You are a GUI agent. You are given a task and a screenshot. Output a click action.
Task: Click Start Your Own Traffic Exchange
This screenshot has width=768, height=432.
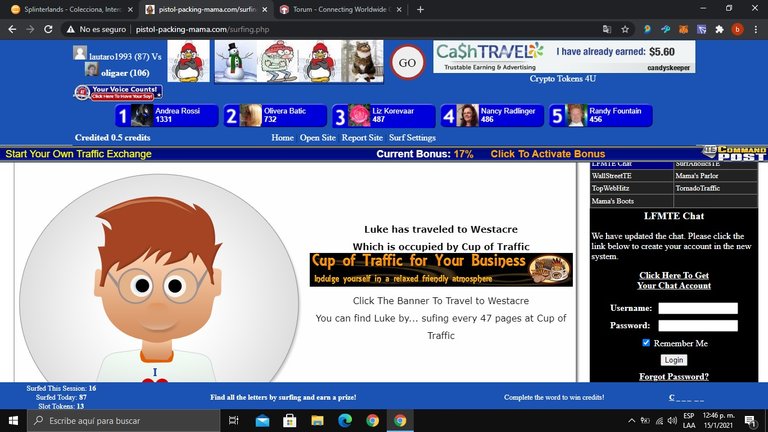coord(78,154)
